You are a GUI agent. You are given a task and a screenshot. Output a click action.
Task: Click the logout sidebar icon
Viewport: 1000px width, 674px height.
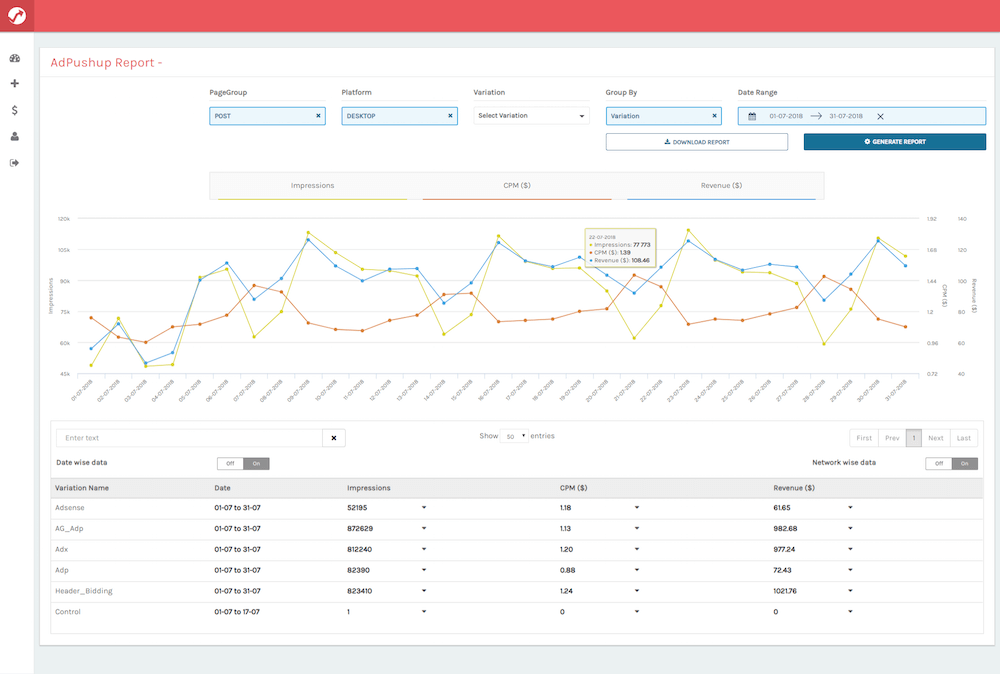15,163
